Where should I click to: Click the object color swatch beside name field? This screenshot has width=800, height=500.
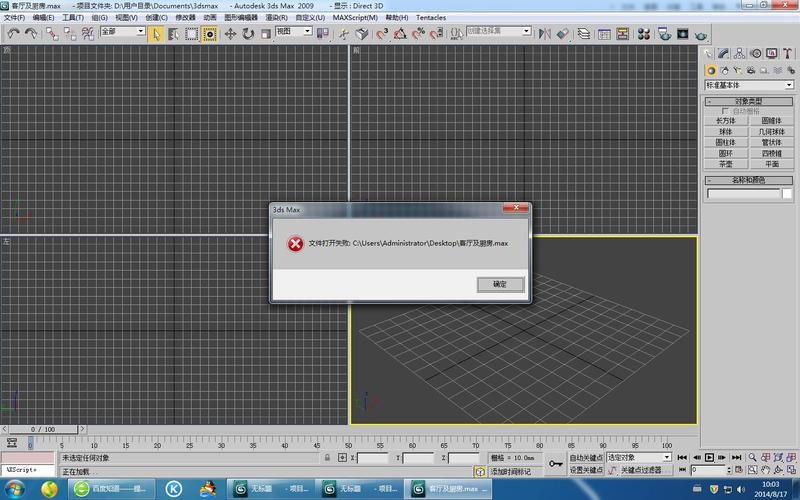[x=789, y=193]
